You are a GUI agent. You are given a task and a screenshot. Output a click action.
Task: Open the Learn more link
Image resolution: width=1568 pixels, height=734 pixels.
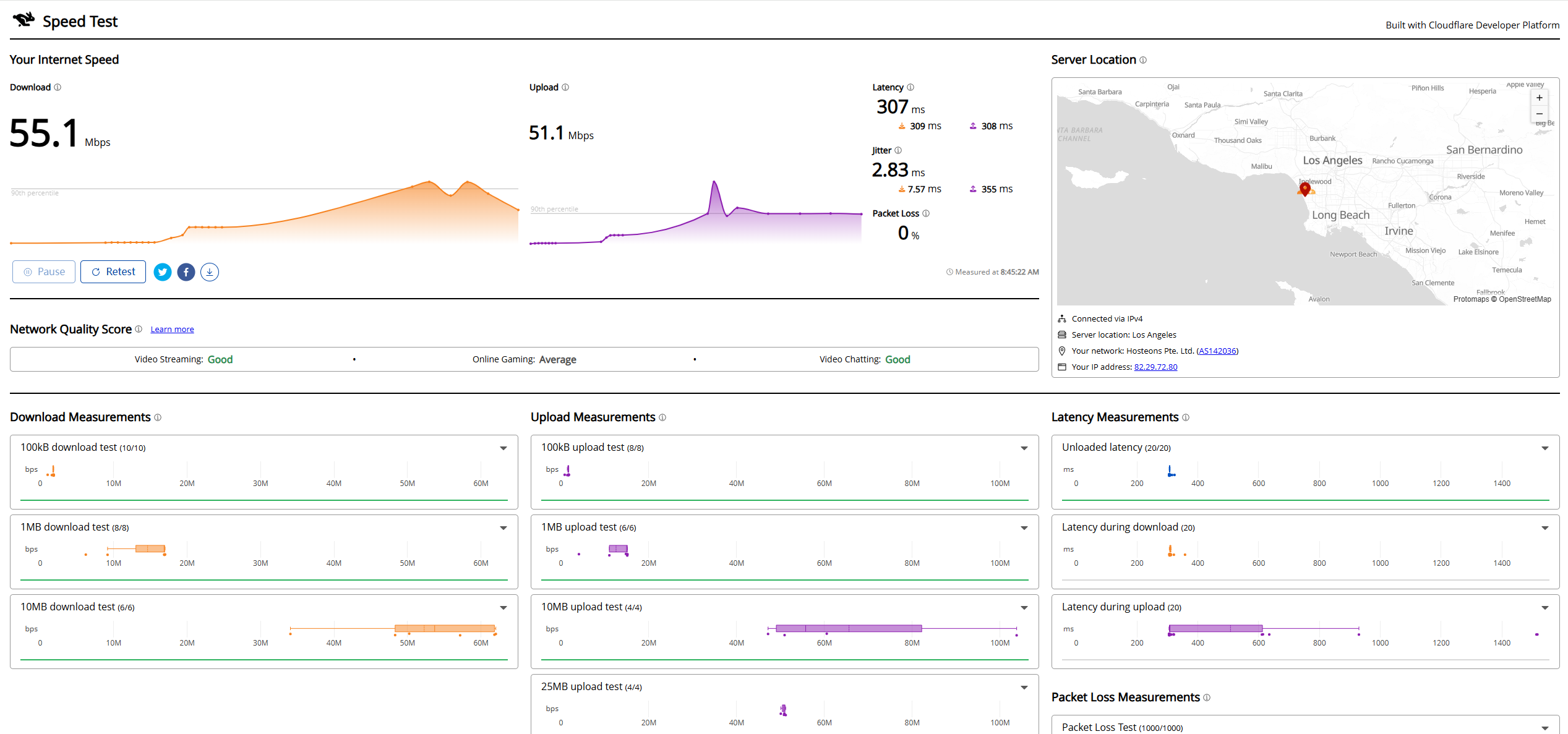pyautogui.click(x=172, y=330)
